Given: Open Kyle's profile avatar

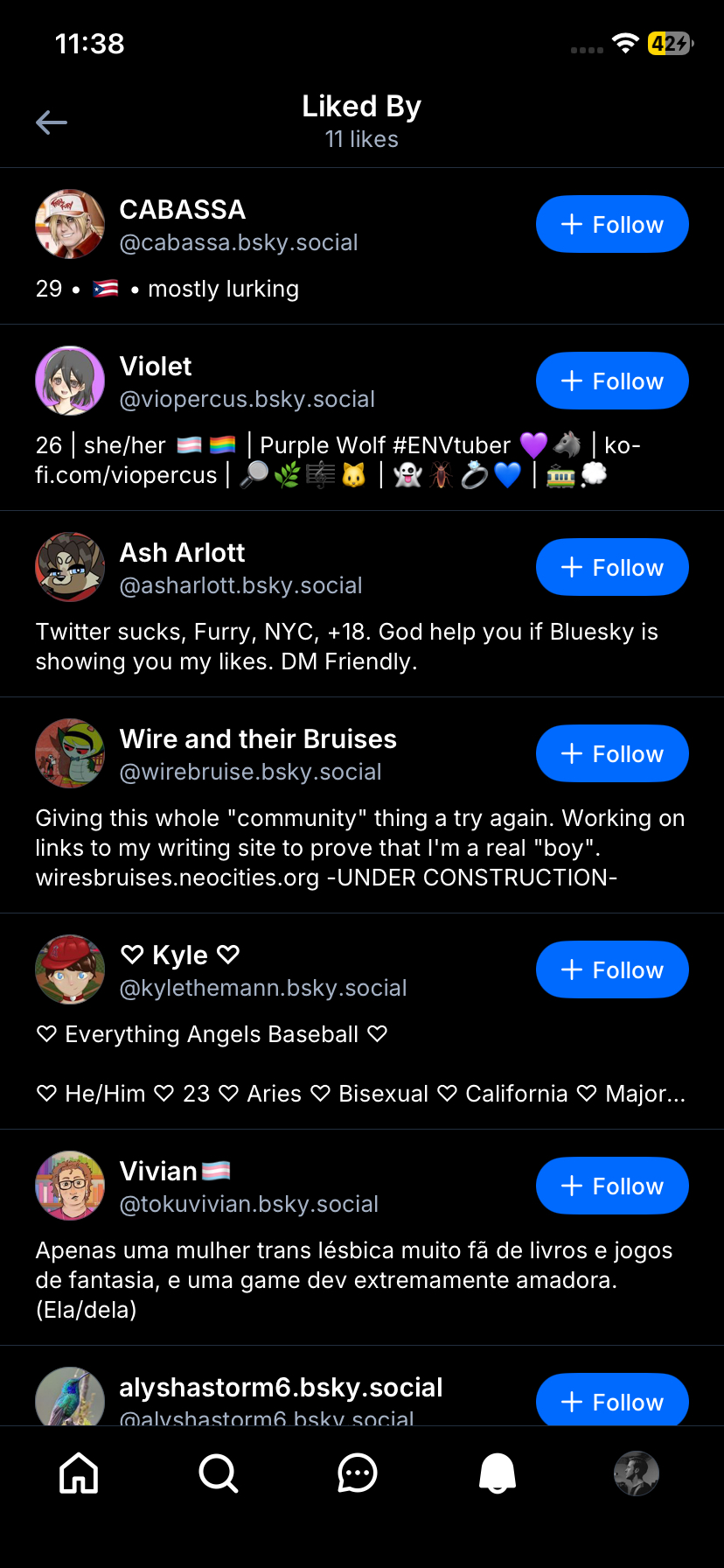Looking at the screenshot, I should 70,970.
